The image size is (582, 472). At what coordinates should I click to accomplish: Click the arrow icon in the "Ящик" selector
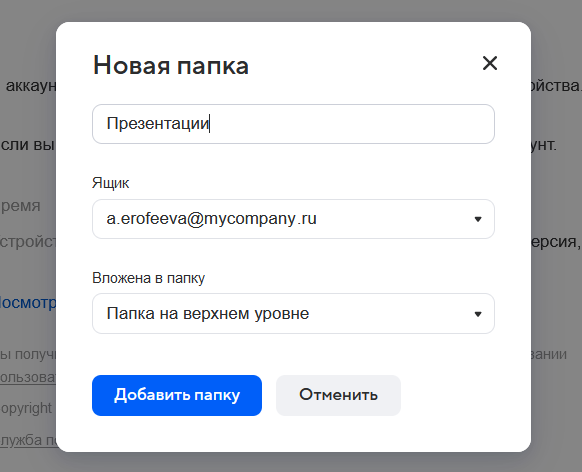click(x=478, y=219)
